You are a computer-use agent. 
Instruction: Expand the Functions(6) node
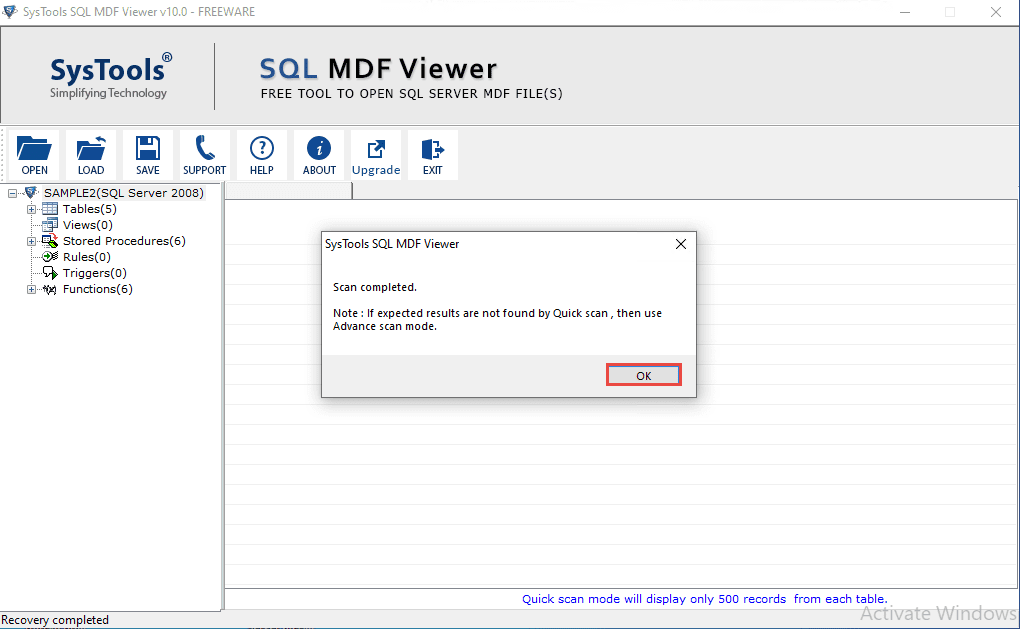31,289
